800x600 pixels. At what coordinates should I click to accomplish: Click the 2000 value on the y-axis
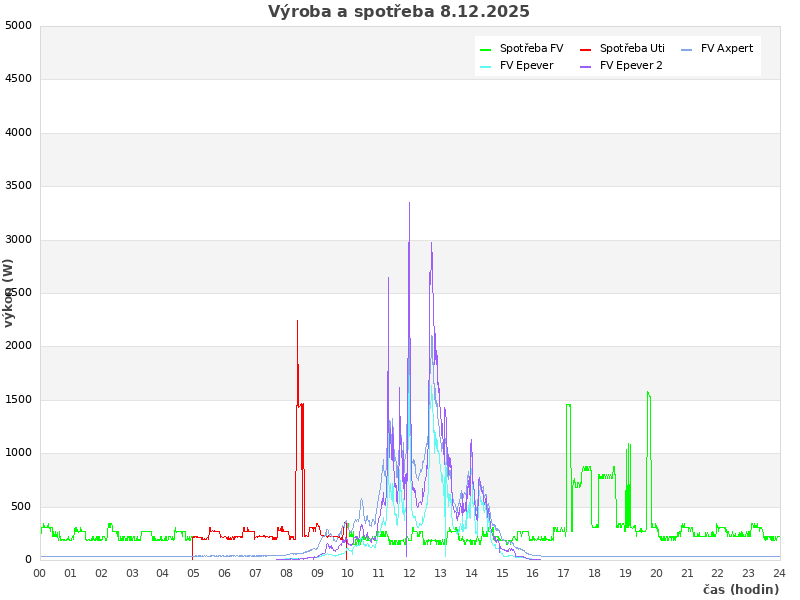coord(18,346)
